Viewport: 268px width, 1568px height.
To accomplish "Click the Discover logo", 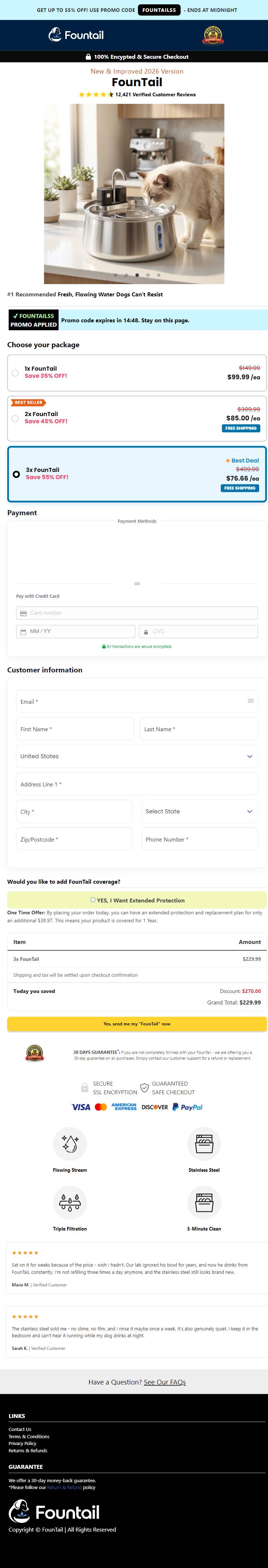I will coord(155,1107).
